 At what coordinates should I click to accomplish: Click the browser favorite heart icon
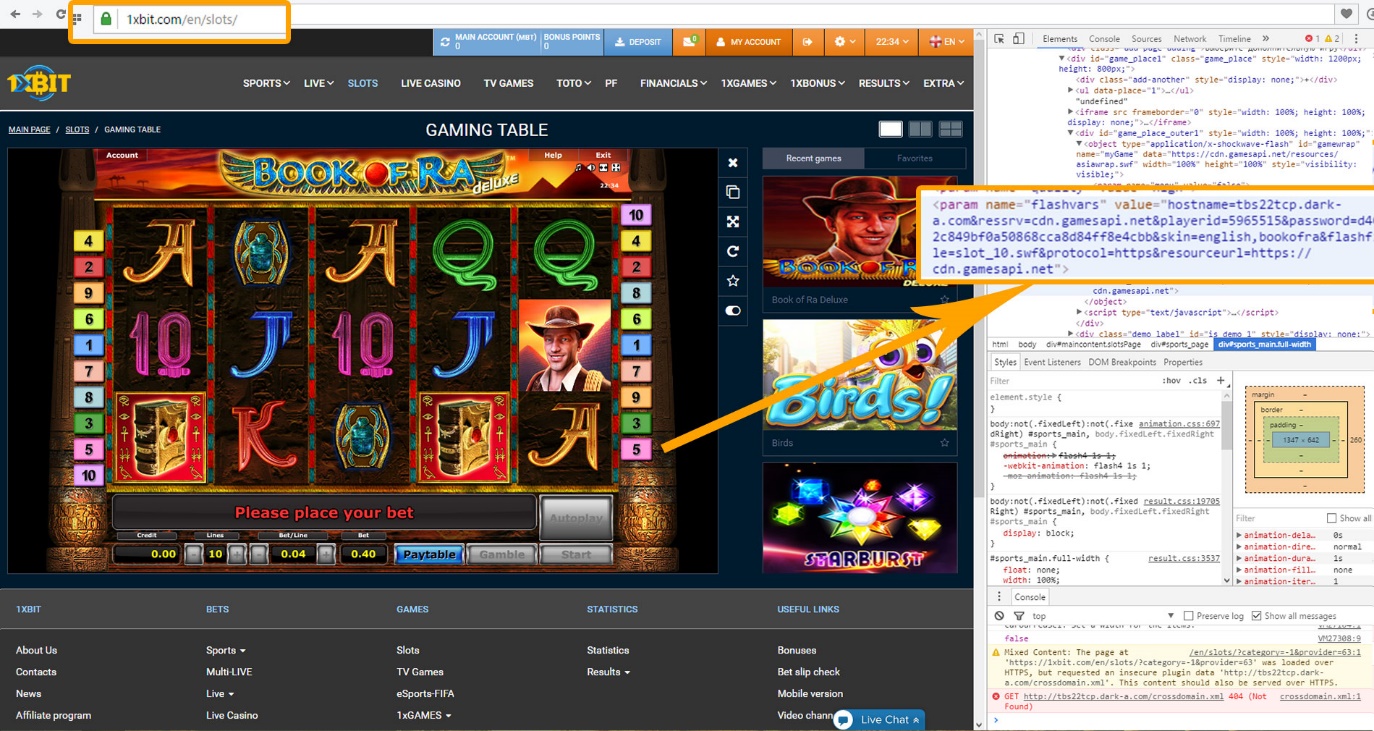[x=1348, y=15]
